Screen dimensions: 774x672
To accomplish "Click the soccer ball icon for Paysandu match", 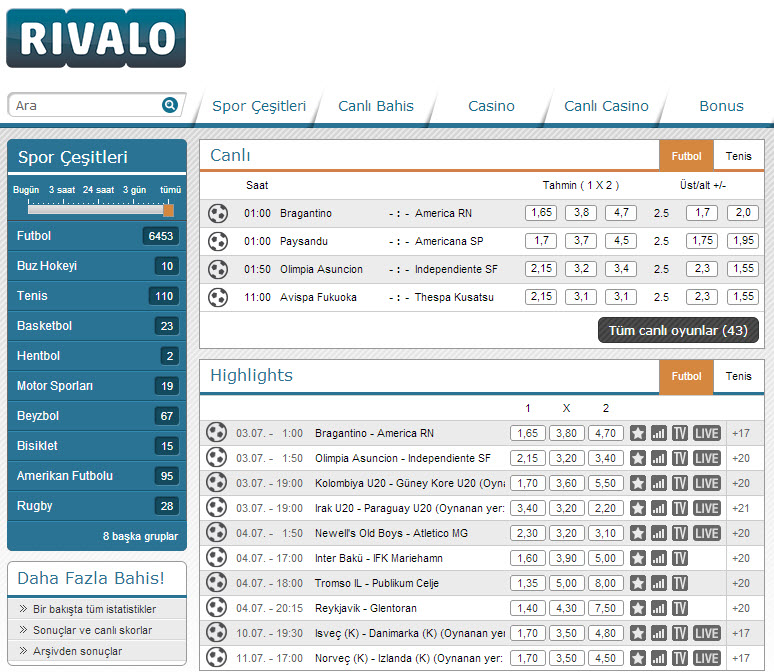I will click(218, 241).
